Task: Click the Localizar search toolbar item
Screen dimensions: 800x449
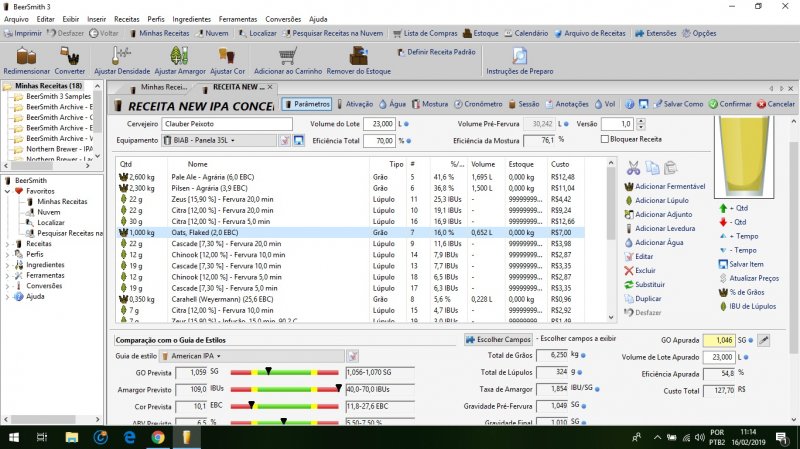Action: point(258,33)
